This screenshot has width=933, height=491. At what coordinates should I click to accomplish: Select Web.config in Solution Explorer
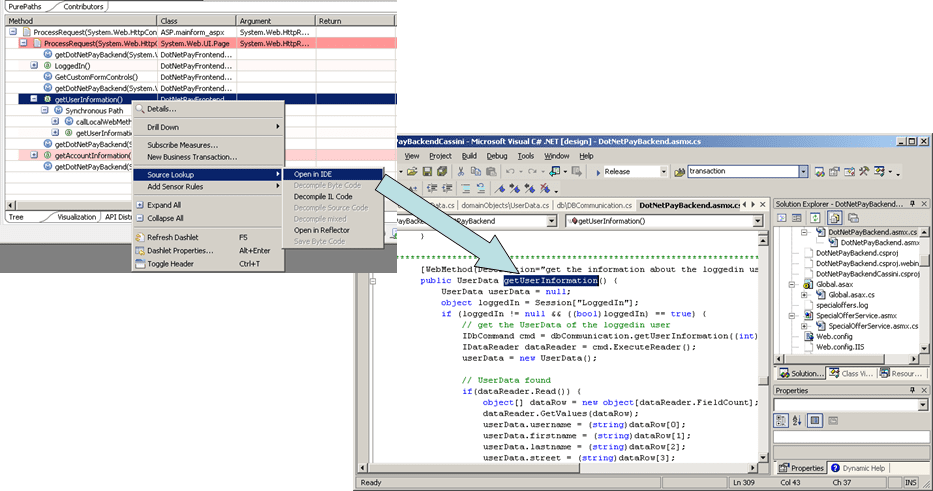click(834, 337)
